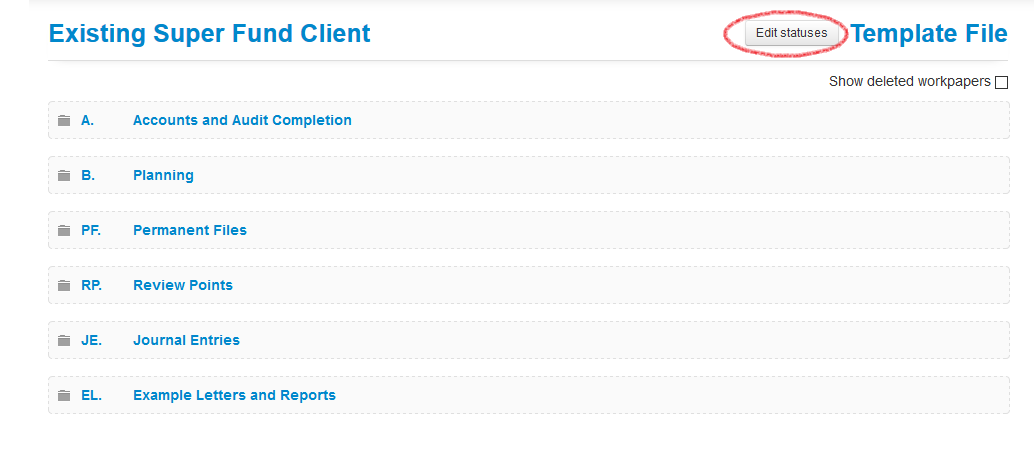Click the folder icon next to Planning
Screen dimensions: 1034x452
point(63,176)
